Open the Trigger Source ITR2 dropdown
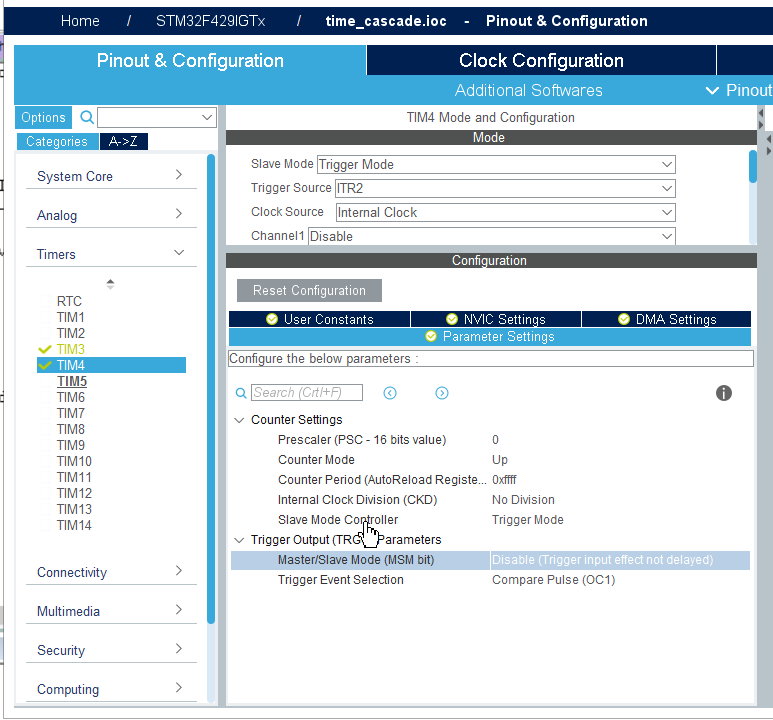This screenshot has height=720, width=773. point(505,188)
